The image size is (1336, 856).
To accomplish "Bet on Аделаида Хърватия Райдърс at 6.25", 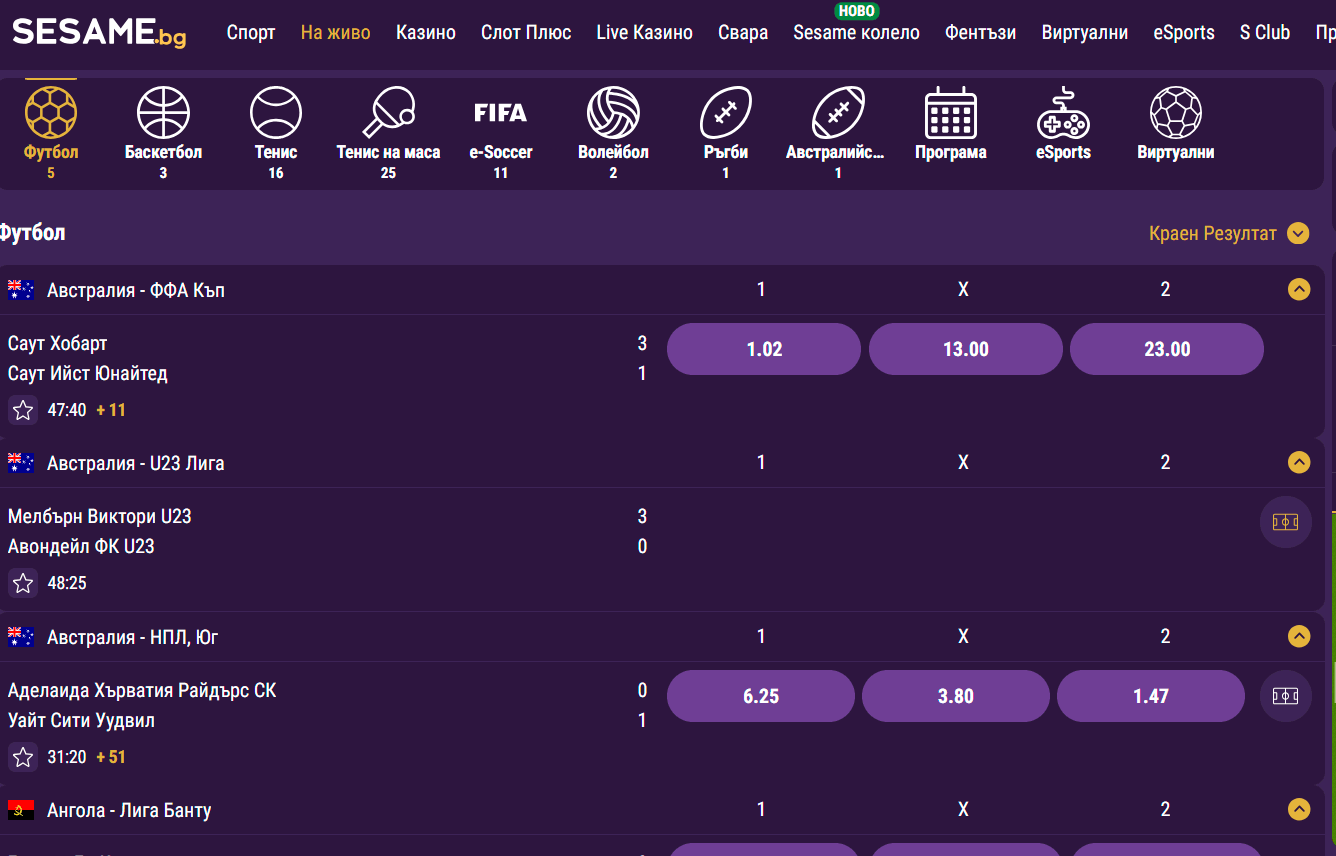I will point(761,696).
